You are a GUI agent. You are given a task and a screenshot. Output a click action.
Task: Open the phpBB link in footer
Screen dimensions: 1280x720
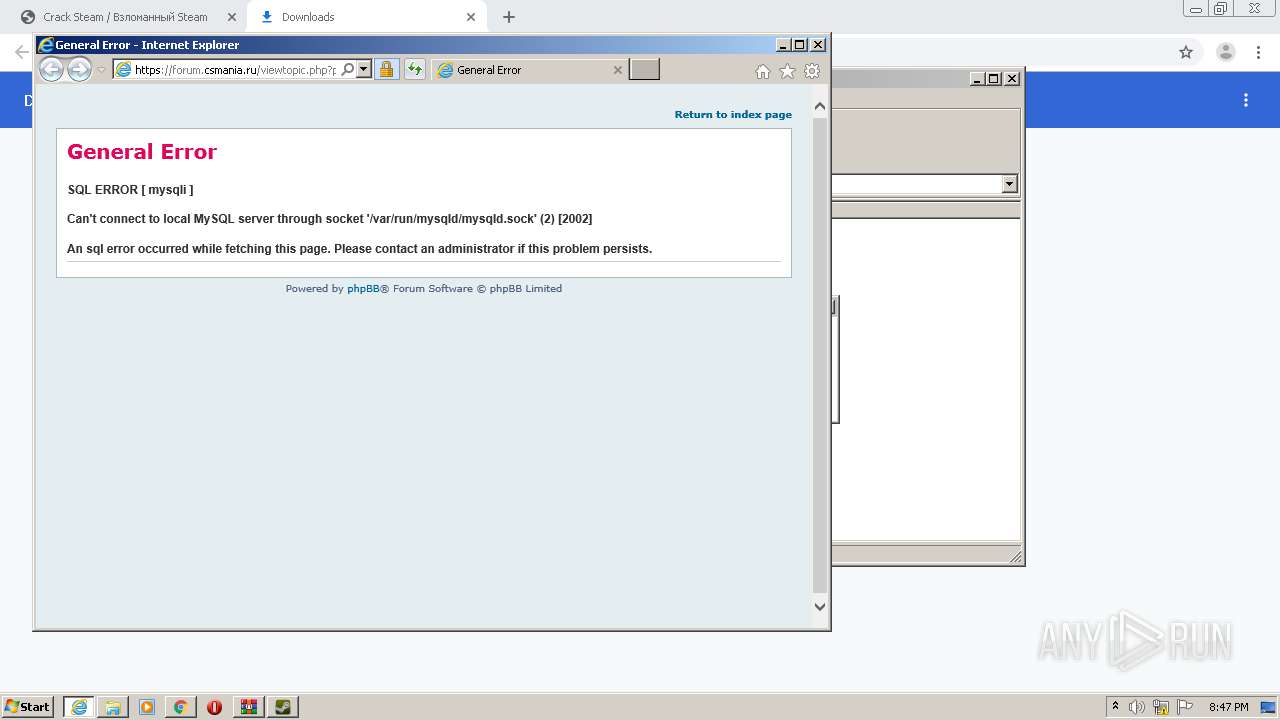point(363,288)
